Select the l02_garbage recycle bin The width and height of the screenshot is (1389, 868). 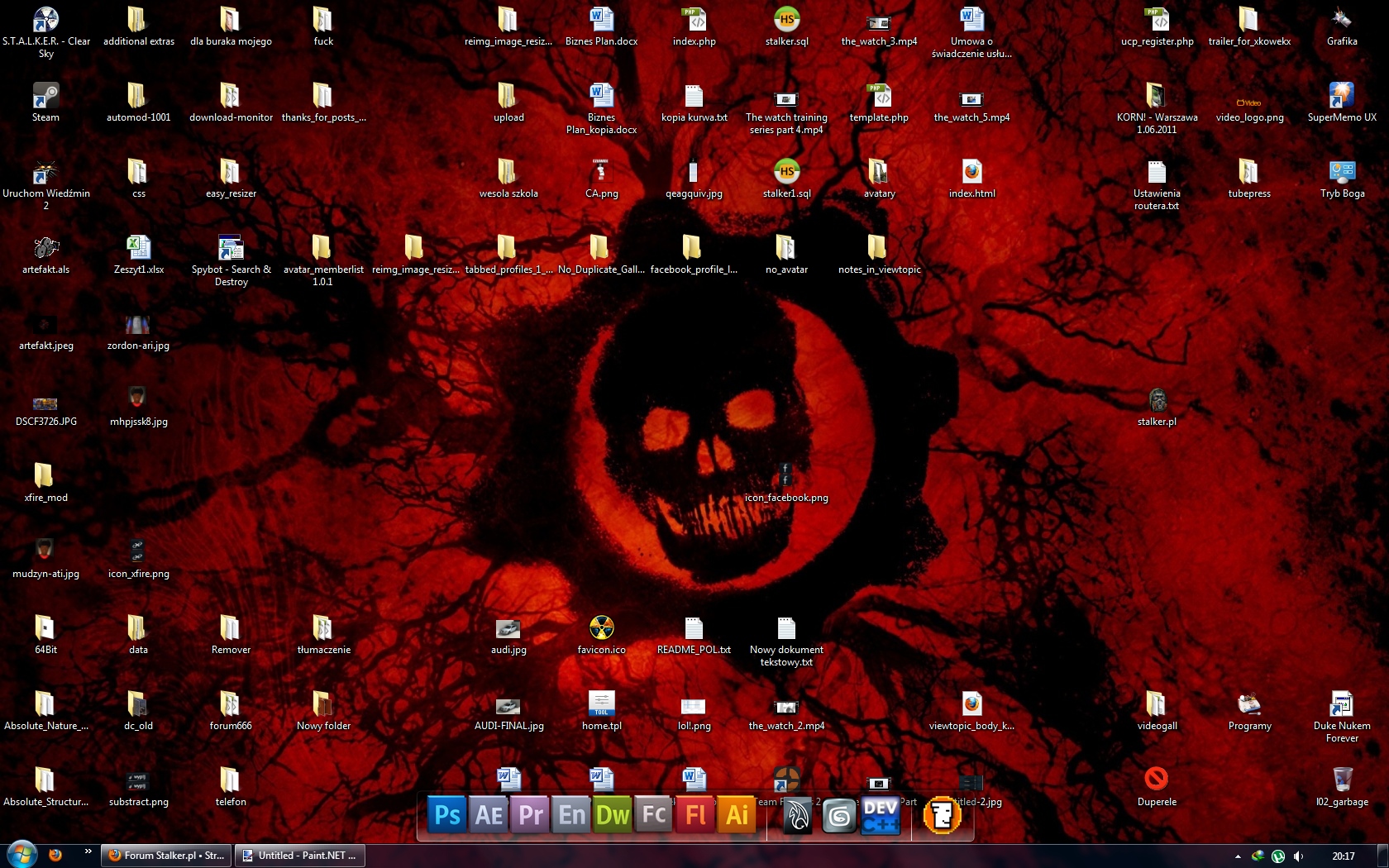click(x=1342, y=786)
